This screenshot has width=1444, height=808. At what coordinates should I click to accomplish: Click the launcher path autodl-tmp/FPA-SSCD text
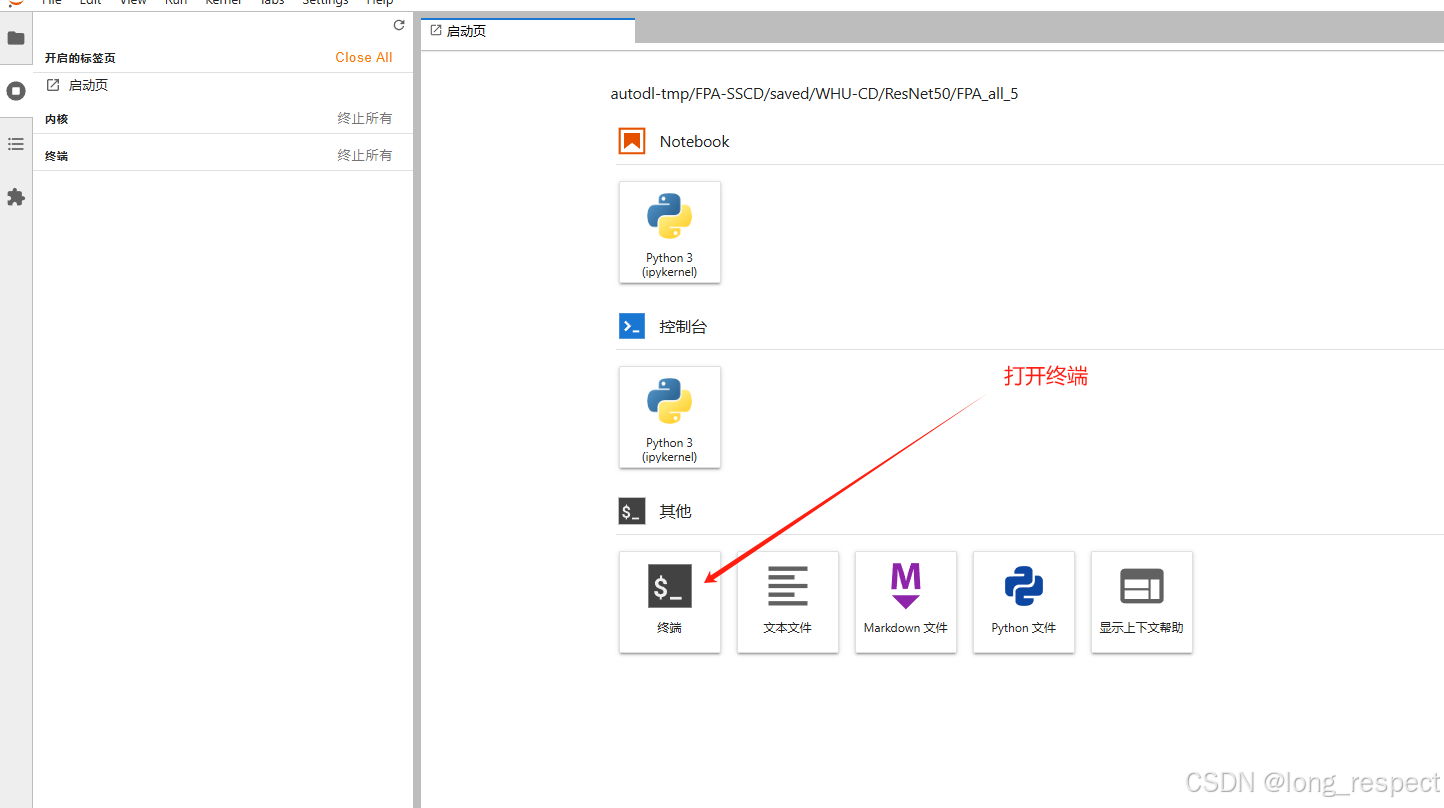coord(814,94)
